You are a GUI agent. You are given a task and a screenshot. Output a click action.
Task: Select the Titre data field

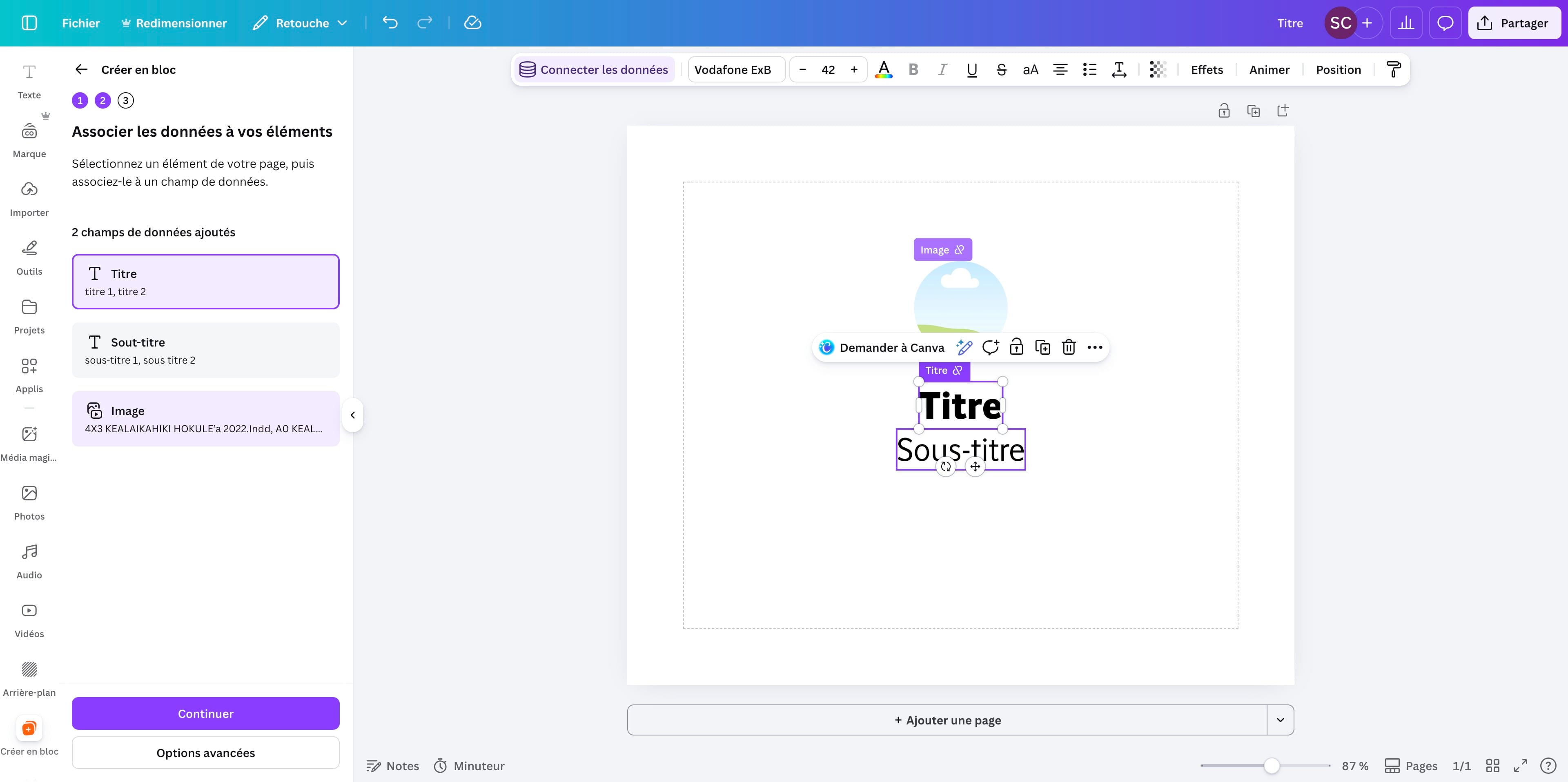point(206,282)
